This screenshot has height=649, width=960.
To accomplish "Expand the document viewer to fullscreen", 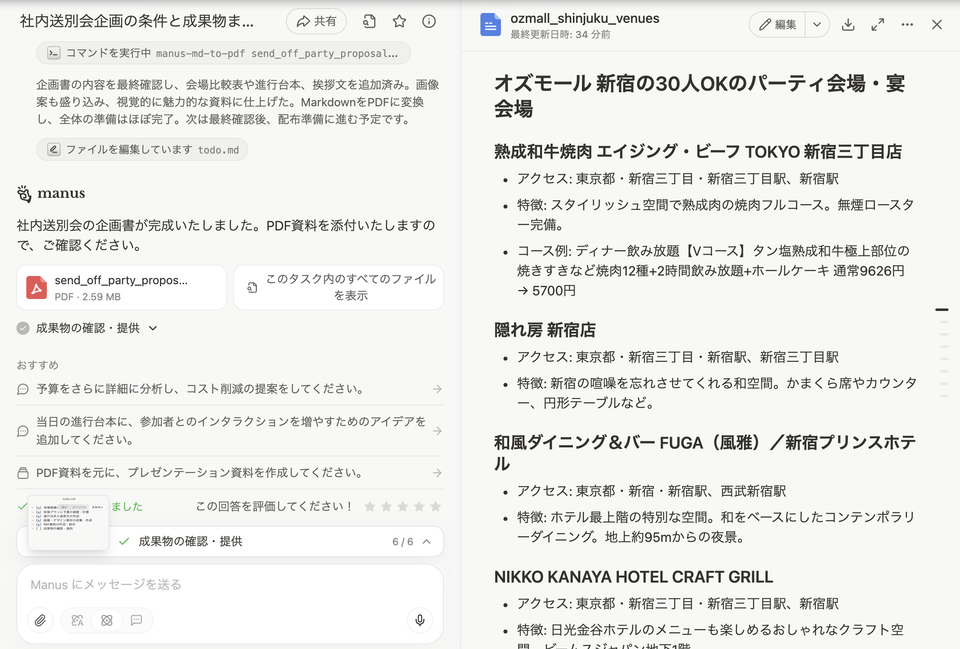I will pos(877,24).
